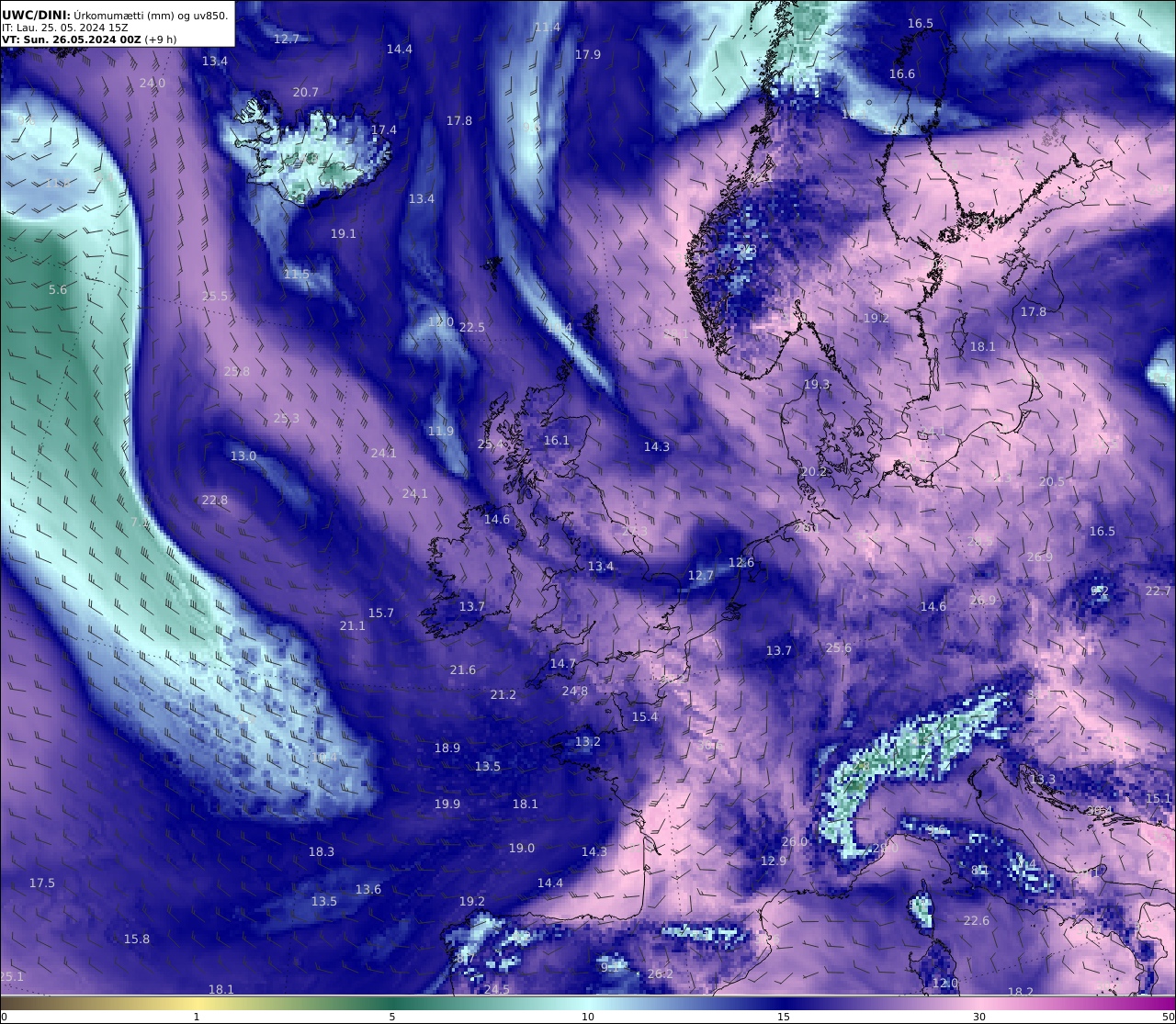1176x1024 pixels.
Task: Click the 'Úrkomumætti (mm) og uv850.' label
Action: [x=151, y=16]
